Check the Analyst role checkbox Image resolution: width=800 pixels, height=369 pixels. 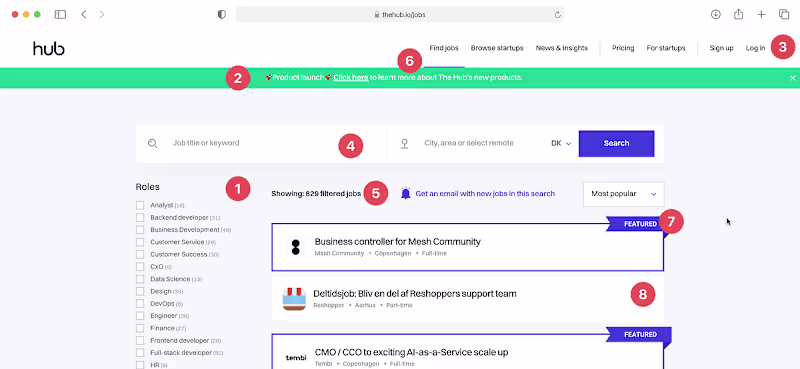pos(140,205)
